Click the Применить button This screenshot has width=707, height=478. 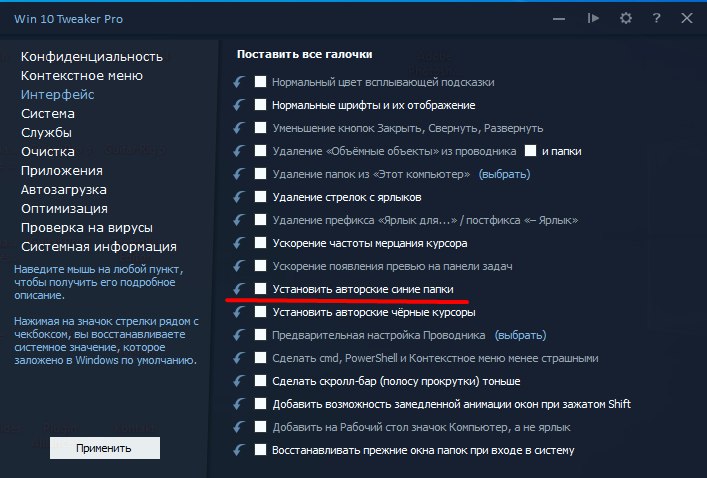tap(105, 448)
